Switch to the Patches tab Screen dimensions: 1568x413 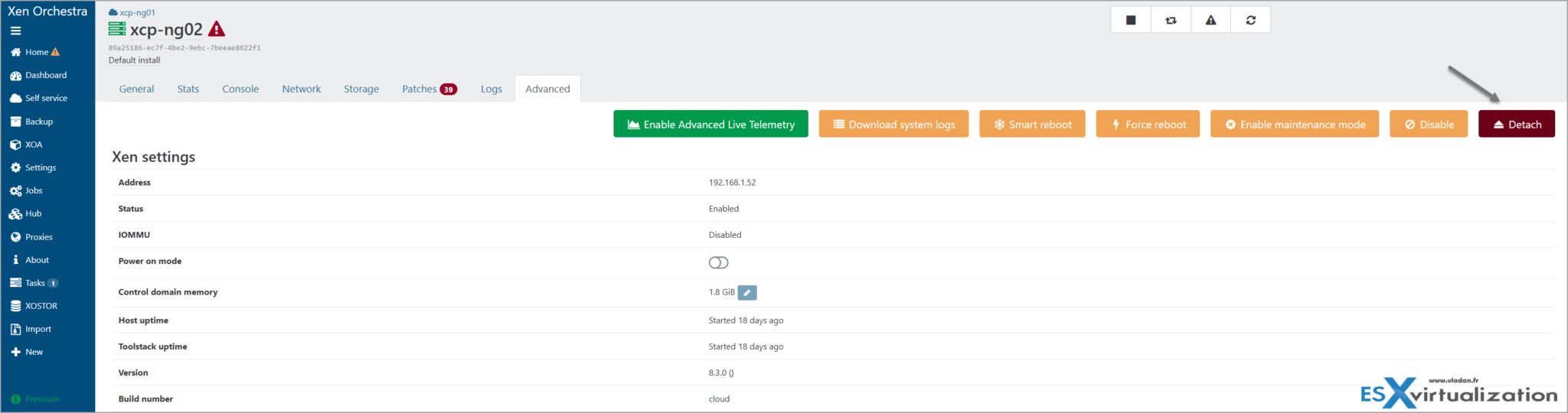pyautogui.click(x=428, y=89)
